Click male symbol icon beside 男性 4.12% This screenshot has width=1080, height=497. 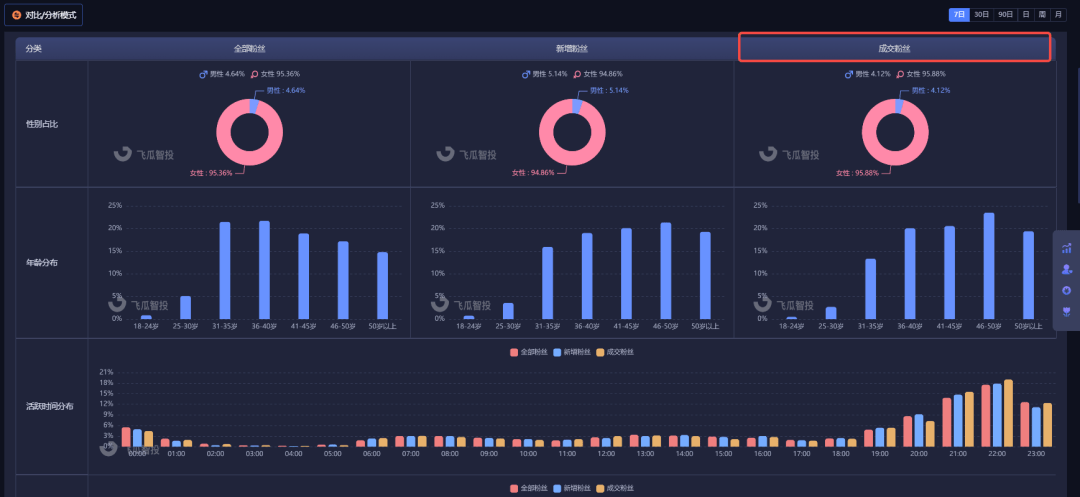click(849, 74)
